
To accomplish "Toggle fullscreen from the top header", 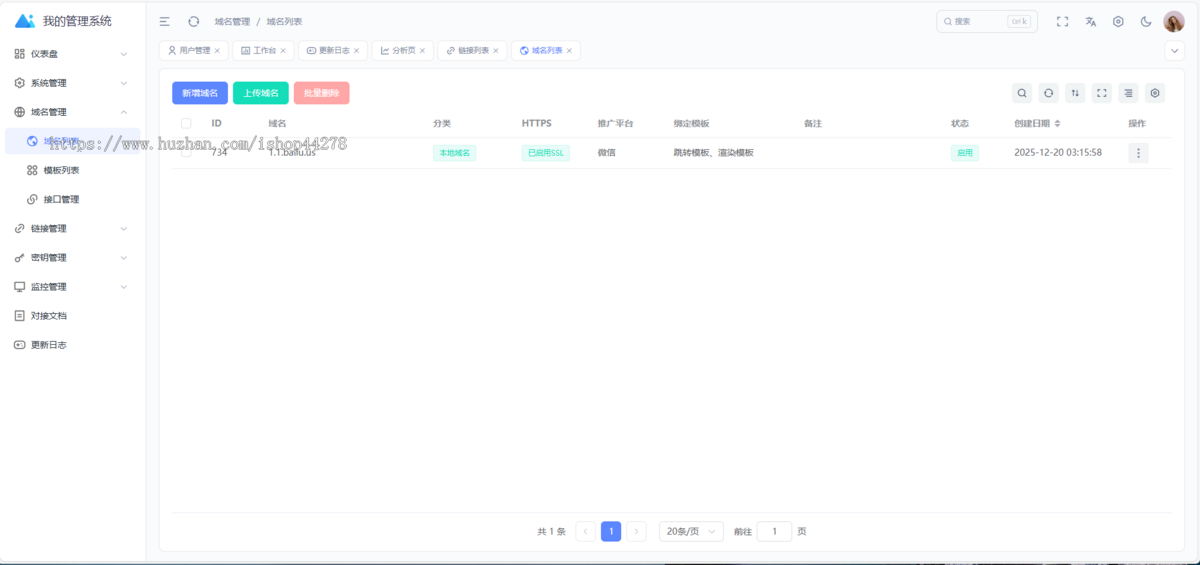I will click(x=1063, y=21).
